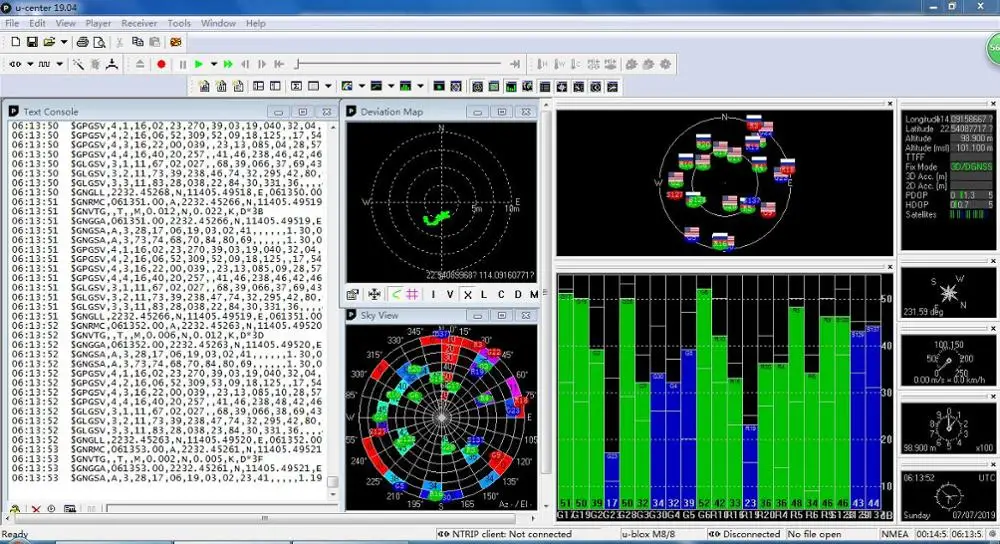Jump to the log end with the skip-to-end icon

coord(515,64)
